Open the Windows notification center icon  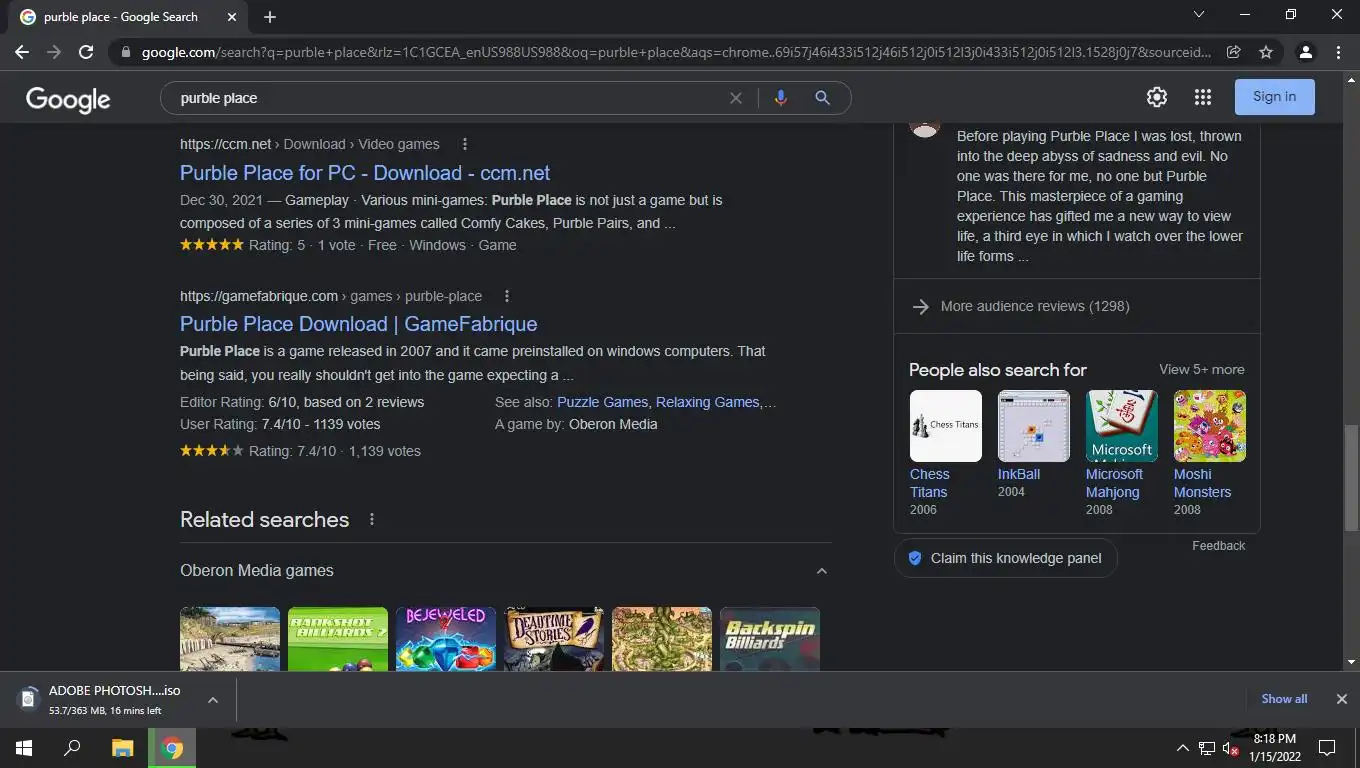click(x=1327, y=748)
